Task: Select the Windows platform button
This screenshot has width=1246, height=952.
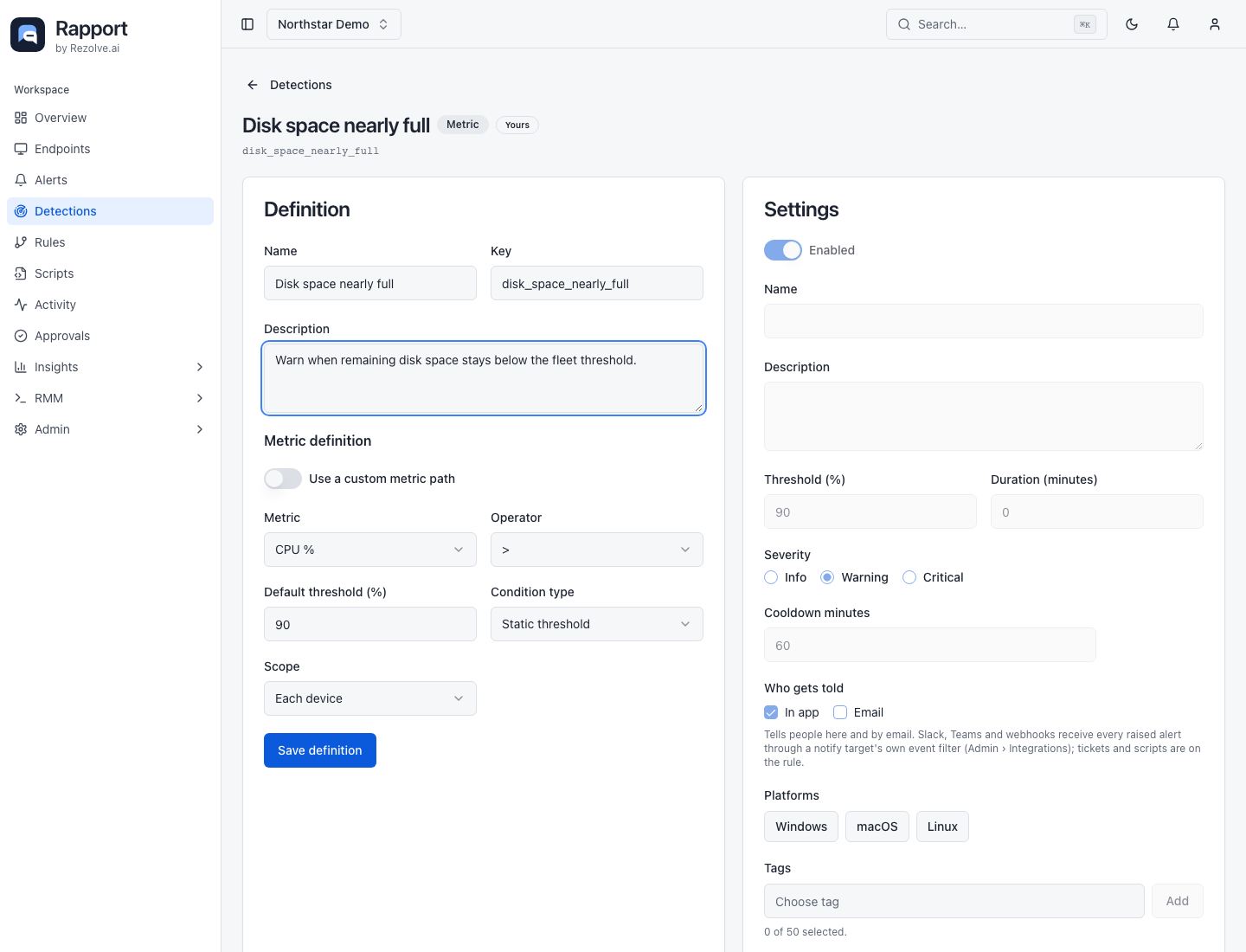Action: click(801, 827)
